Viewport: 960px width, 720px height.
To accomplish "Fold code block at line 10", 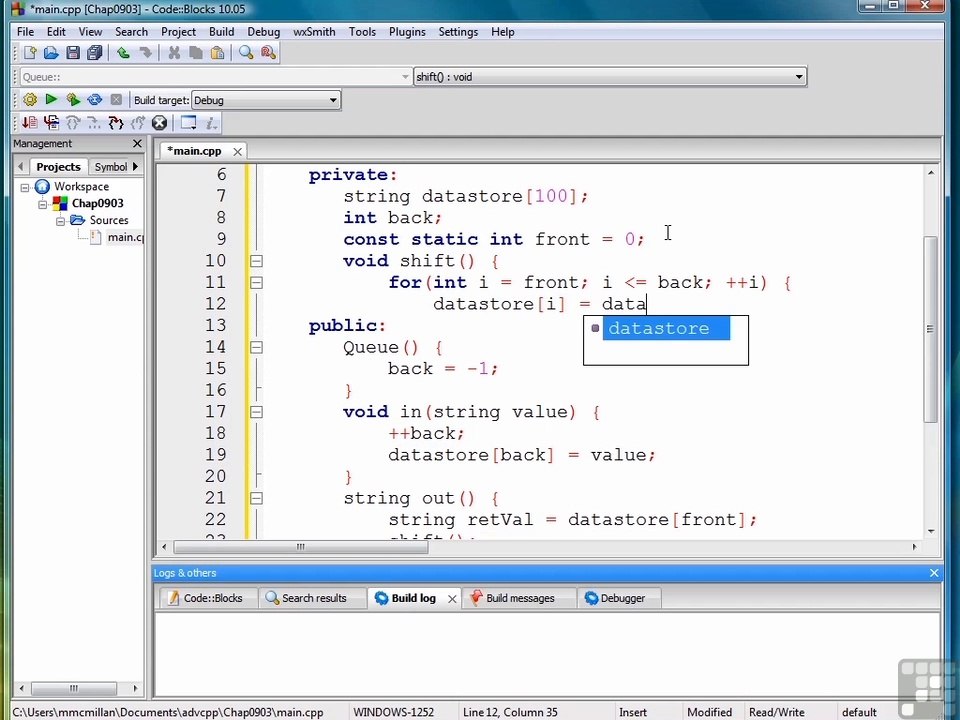I will [256, 261].
